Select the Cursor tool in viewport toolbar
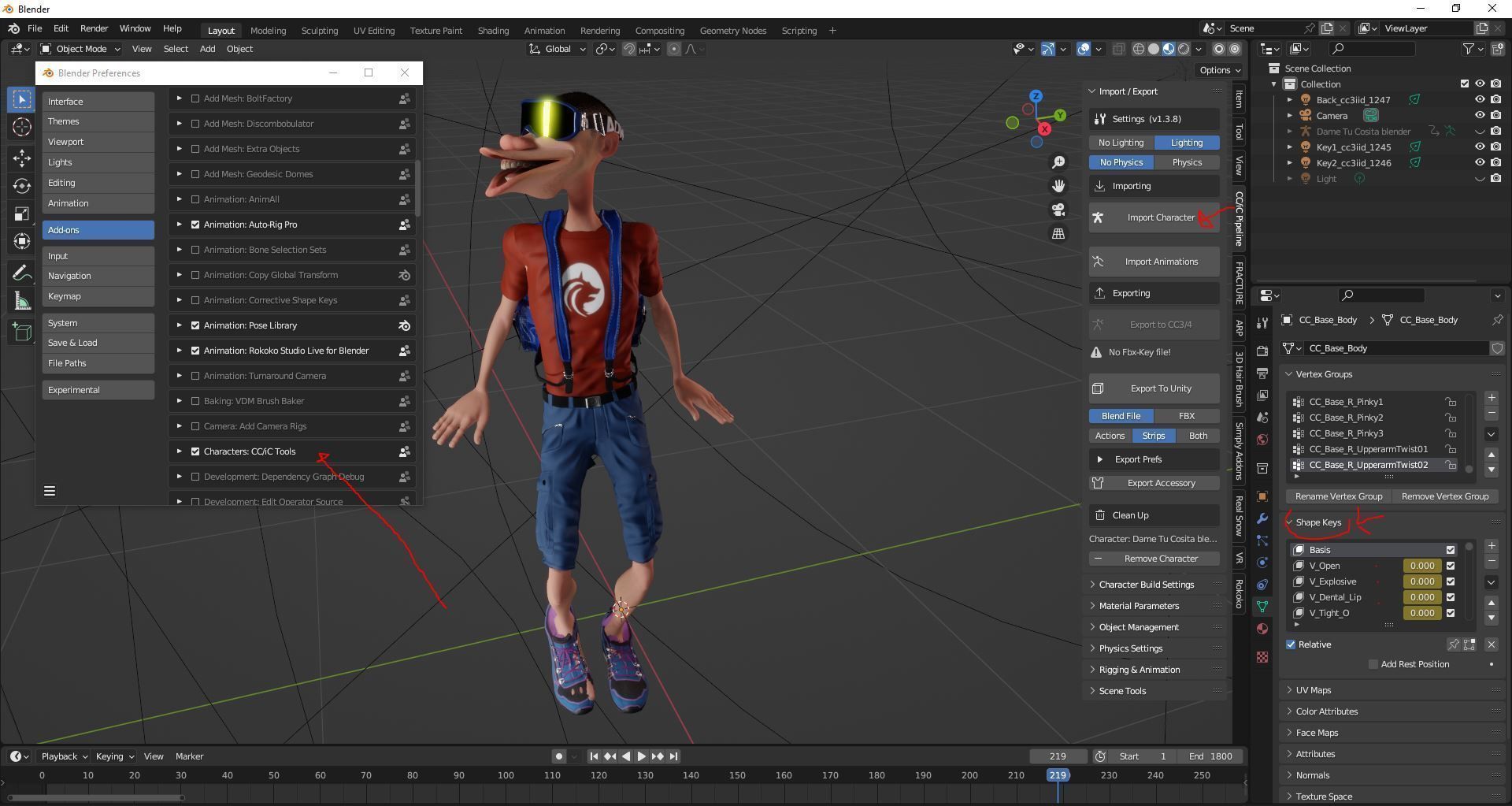The image size is (1512, 806). (x=22, y=127)
